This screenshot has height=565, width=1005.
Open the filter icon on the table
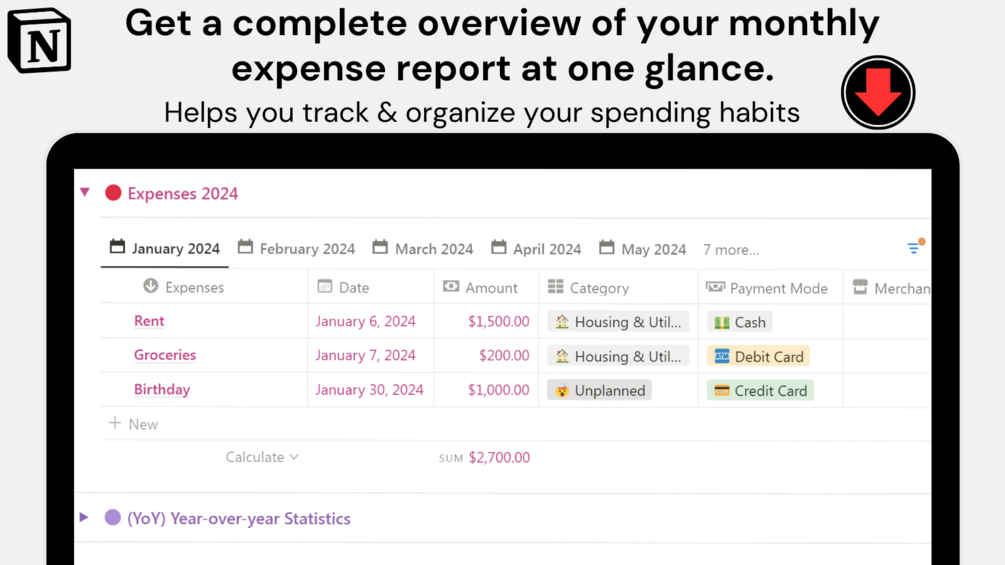[914, 247]
